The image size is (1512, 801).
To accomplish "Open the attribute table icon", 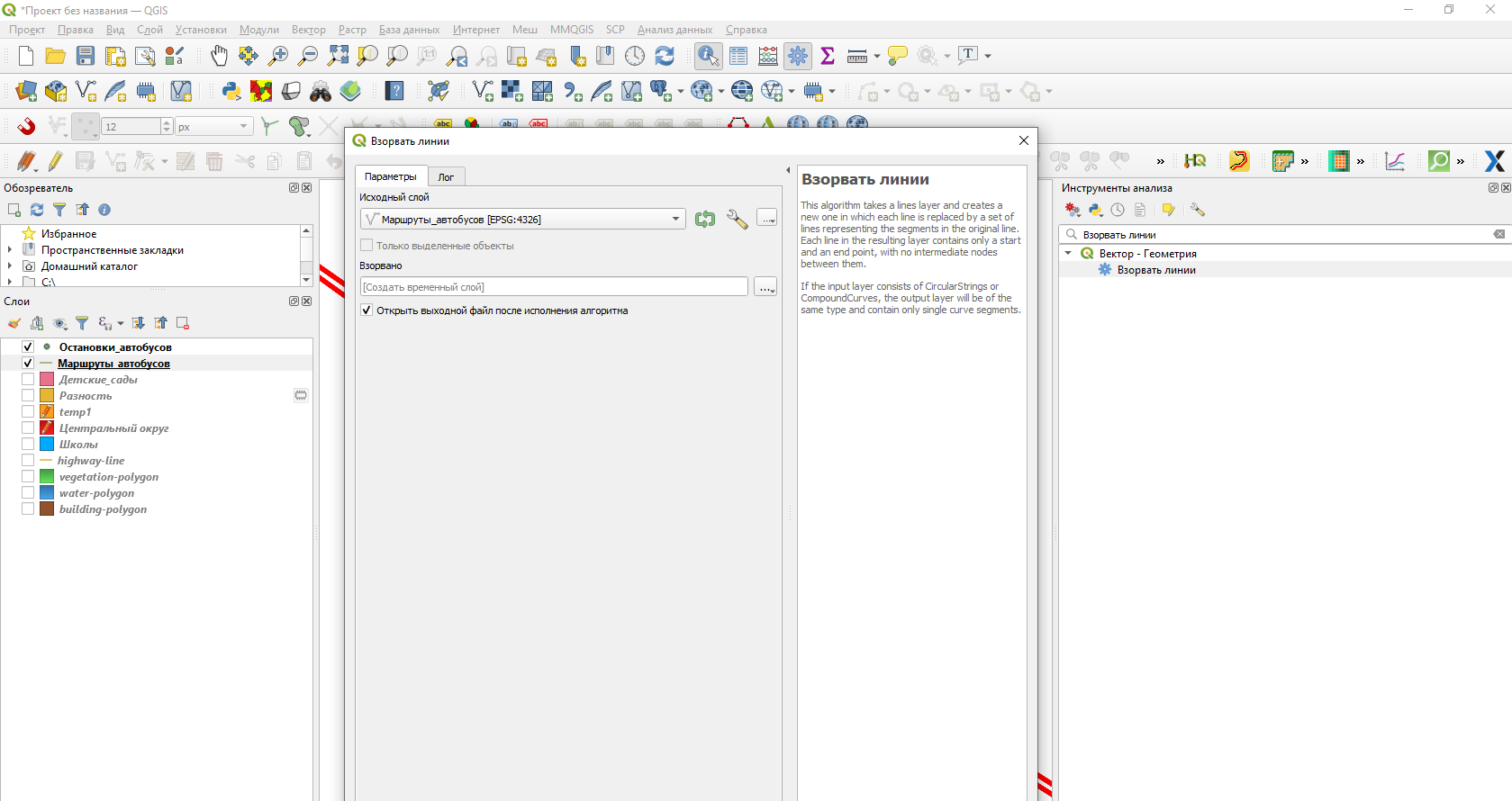I will point(738,56).
